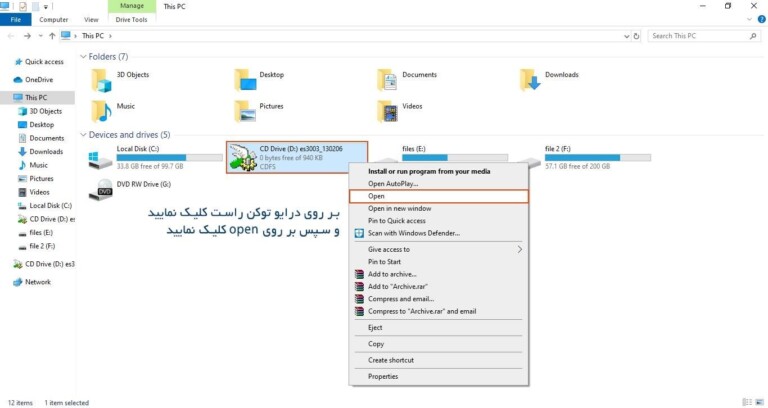Click the DVD RW Drive (G:) icon
This screenshot has height=408, width=768.
click(x=101, y=189)
